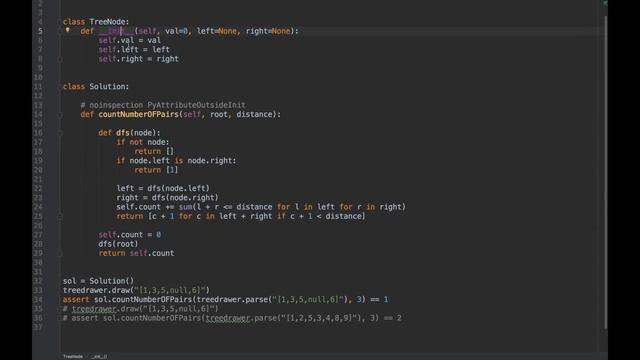Click 'self.left = left' assignment
Image resolution: width=640 pixels, height=360 pixels.
(x=134, y=49)
